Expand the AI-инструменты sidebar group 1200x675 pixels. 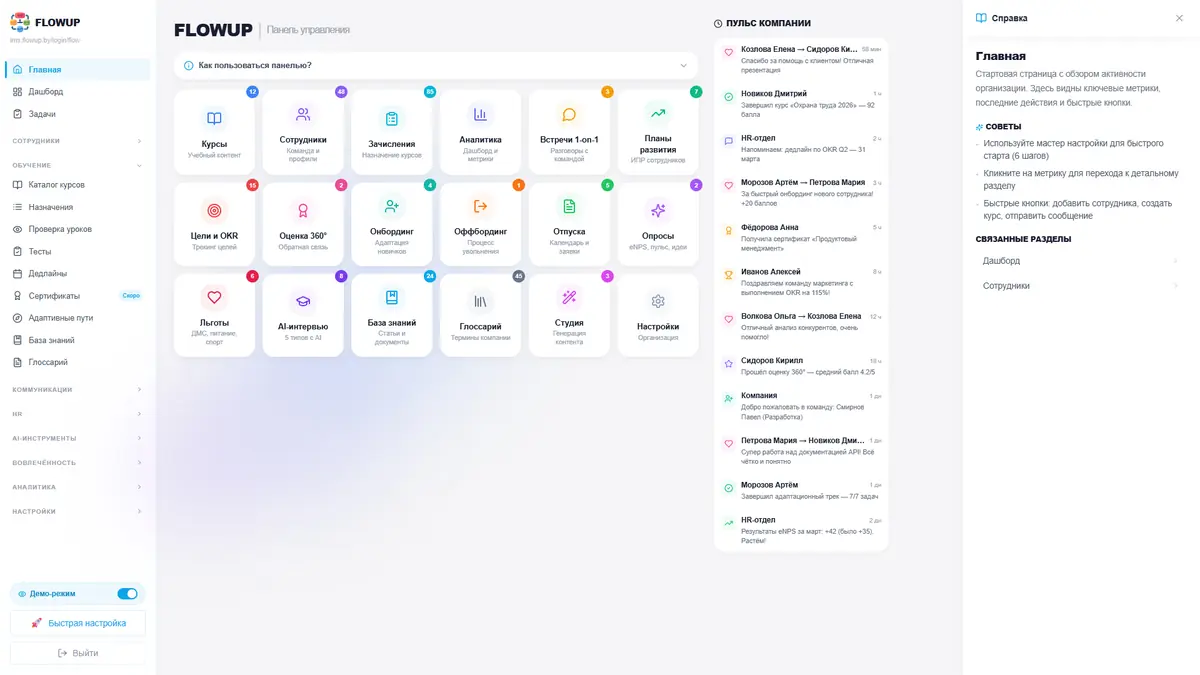(78, 438)
